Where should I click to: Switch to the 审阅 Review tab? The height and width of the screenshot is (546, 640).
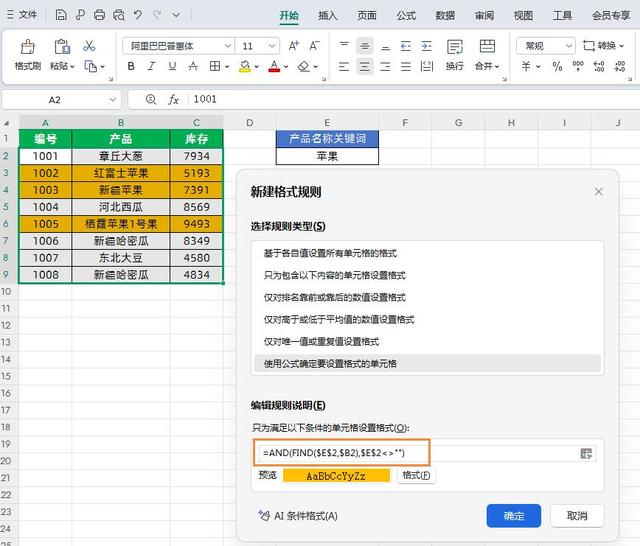coord(484,16)
